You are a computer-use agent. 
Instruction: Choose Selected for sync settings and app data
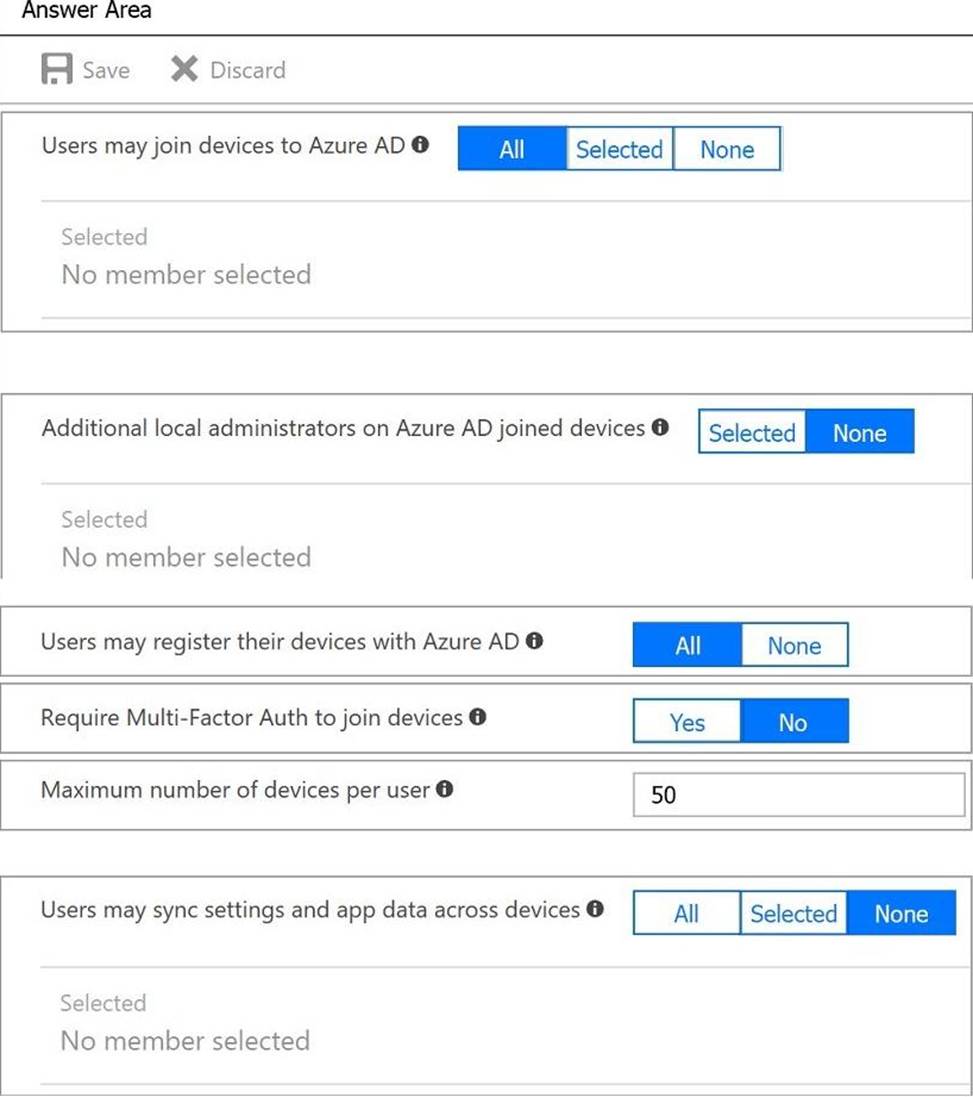[x=793, y=914]
